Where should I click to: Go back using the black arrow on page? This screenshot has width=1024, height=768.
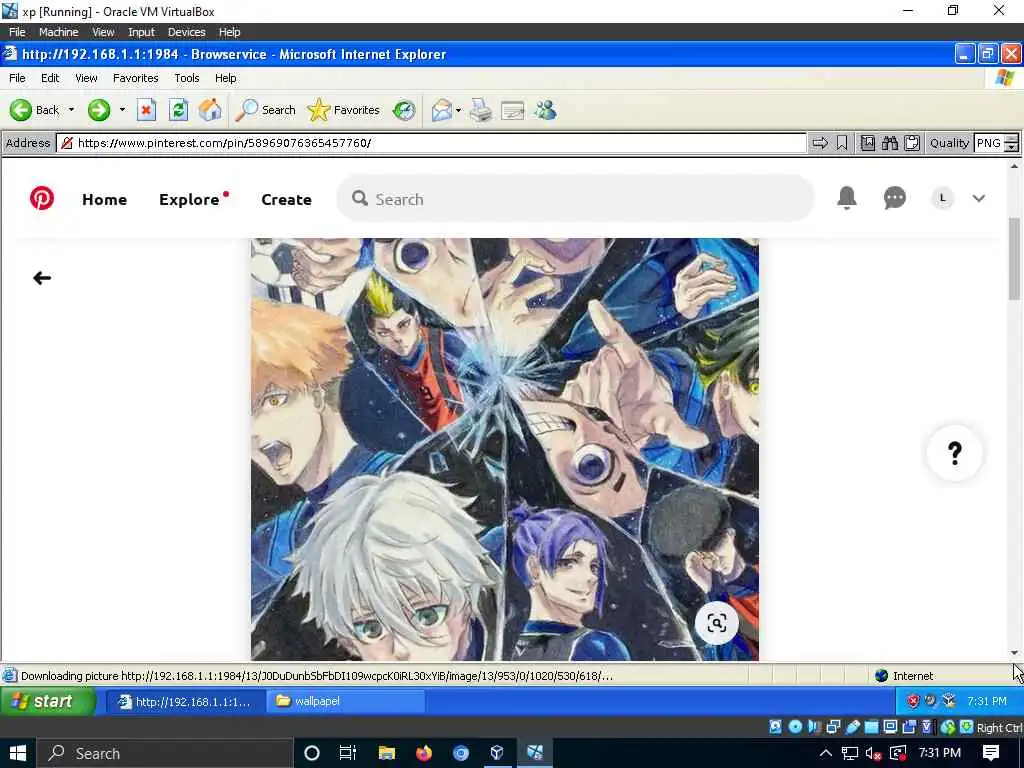click(x=42, y=278)
